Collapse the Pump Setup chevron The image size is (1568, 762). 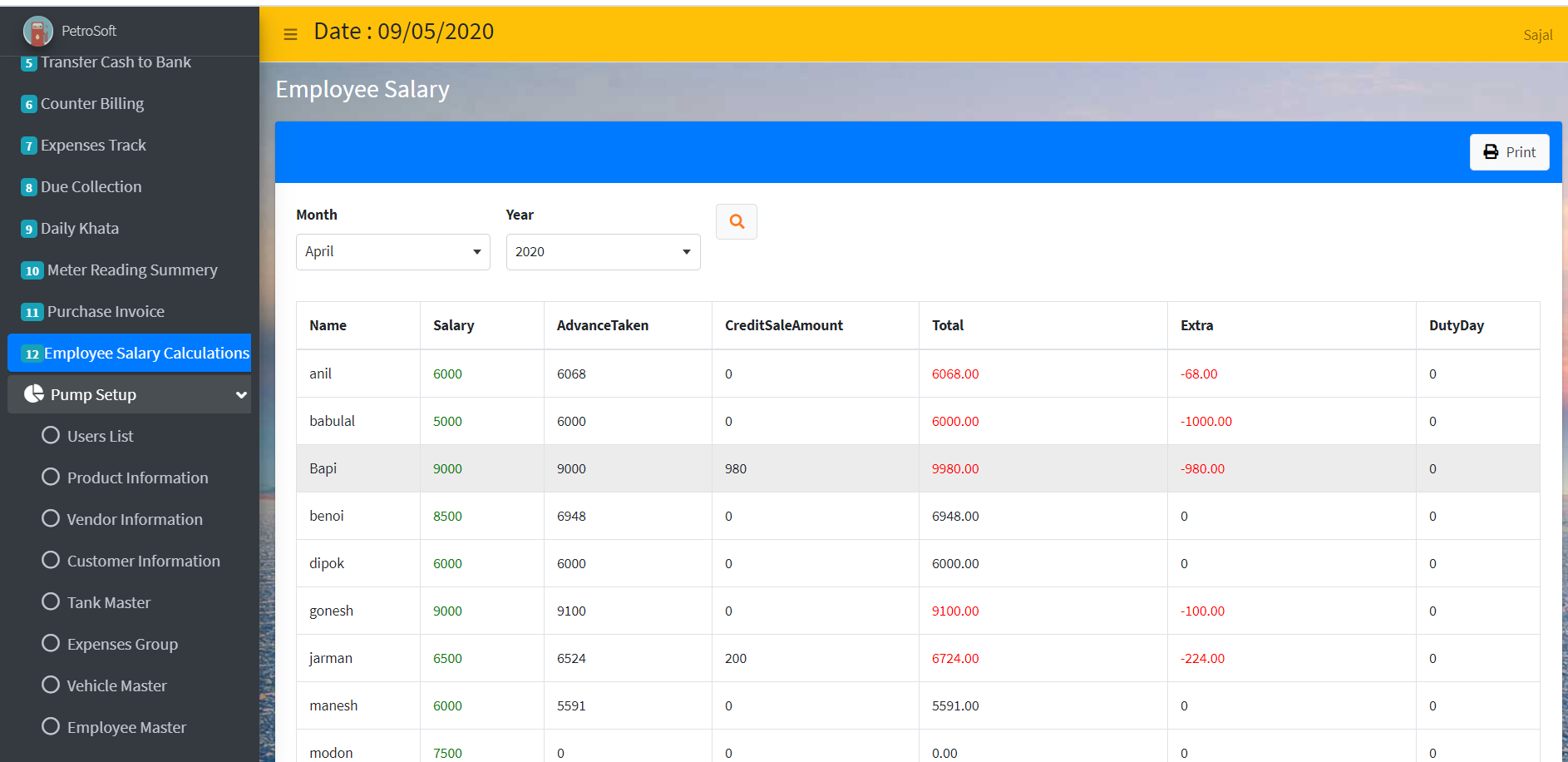coord(241,395)
